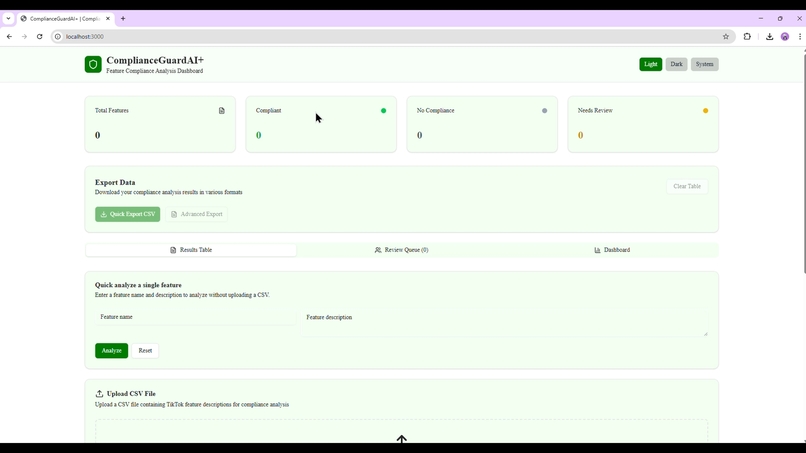Click the Compliant count card
This screenshot has width=806, height=453.
pyautogui.click(x=321, y=124)
